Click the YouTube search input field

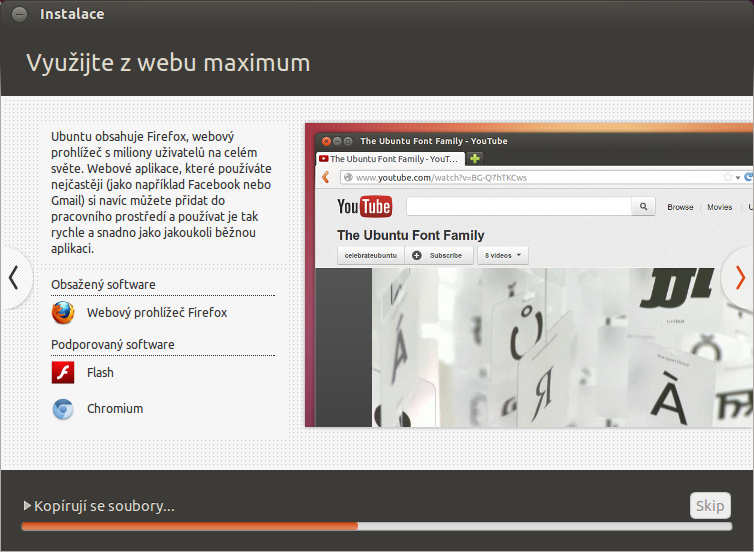tap(519, 207)
